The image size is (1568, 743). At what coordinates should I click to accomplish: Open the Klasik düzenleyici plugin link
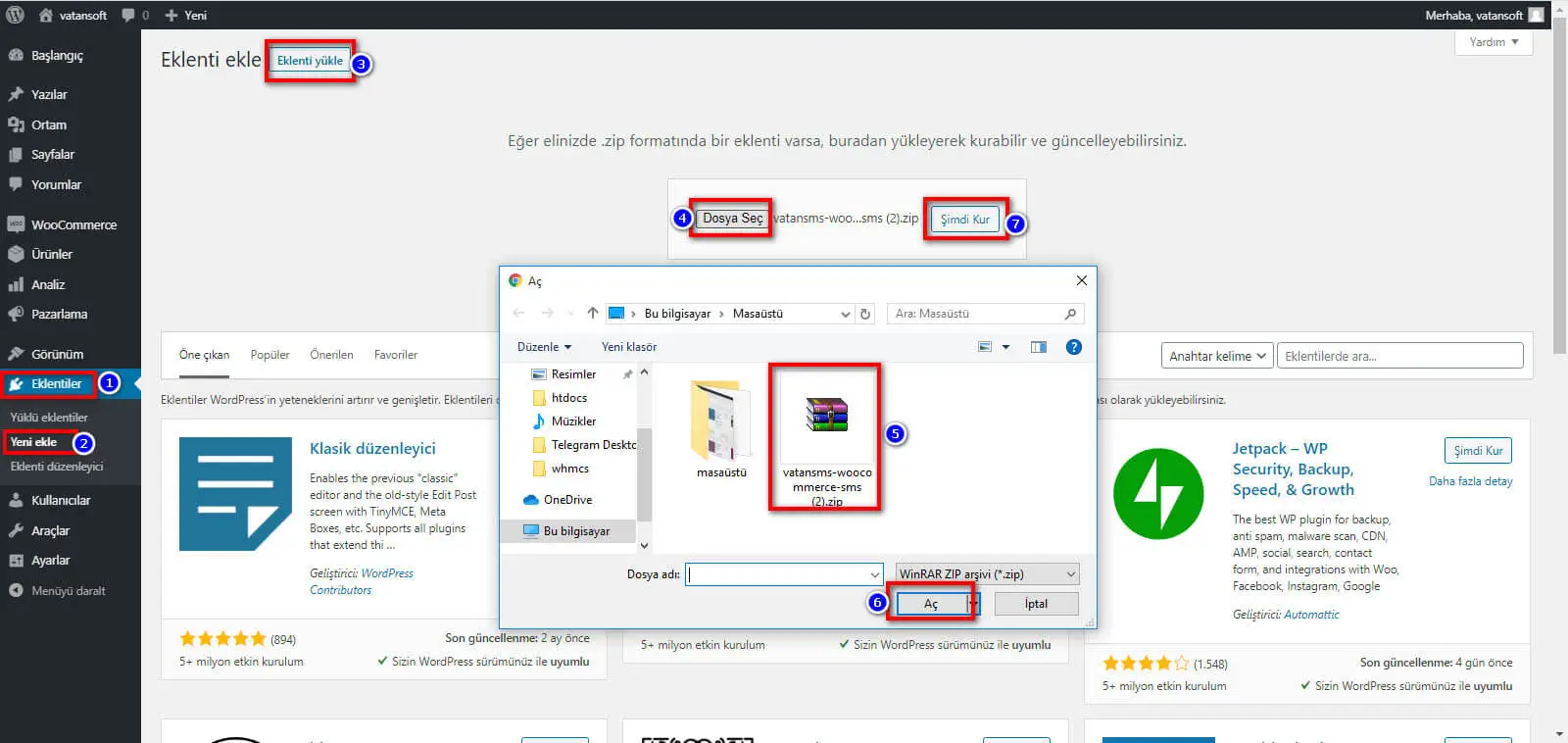coord(372,448)
